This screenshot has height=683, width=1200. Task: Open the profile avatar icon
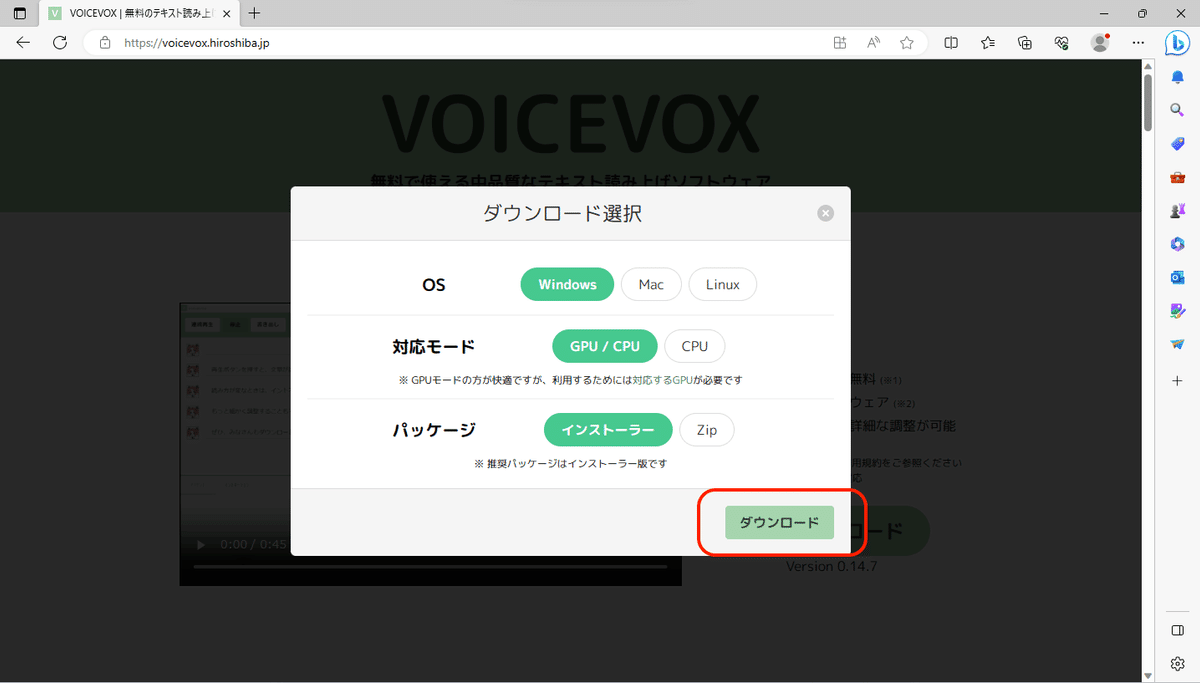[1100, 43]
